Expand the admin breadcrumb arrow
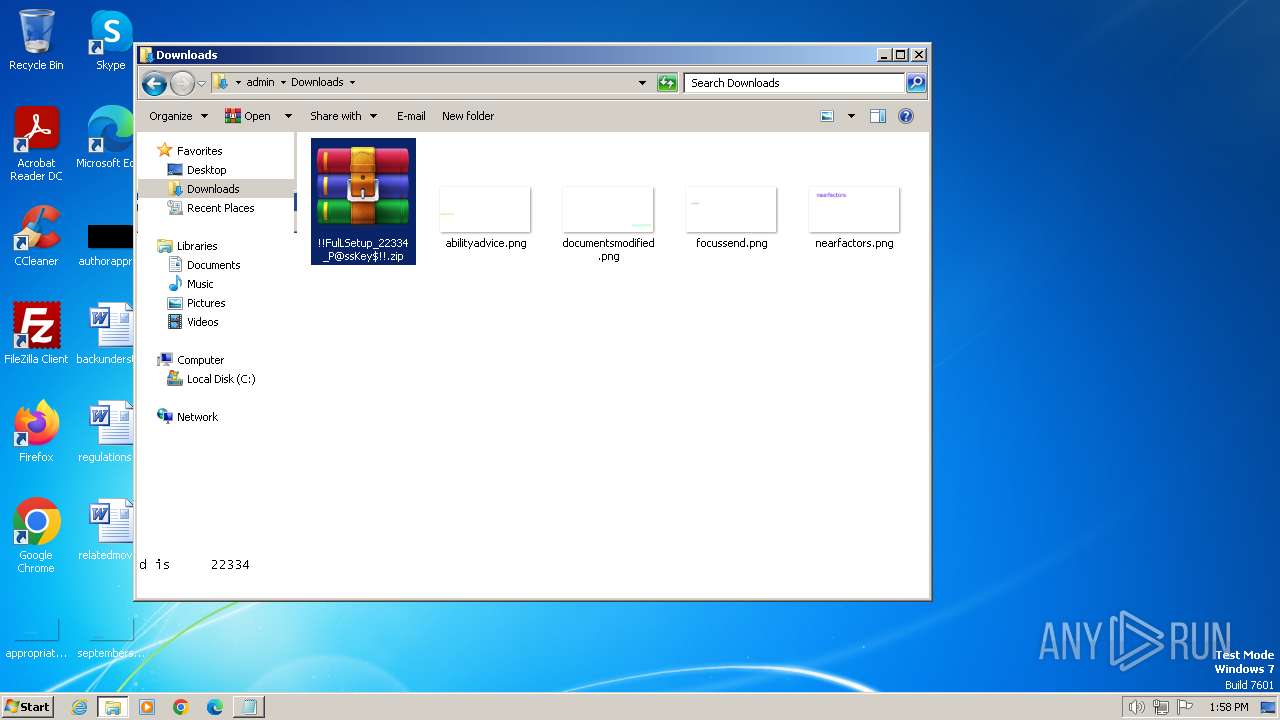Viewport: 1280px width, 720px height. click(x=283, y=83)
